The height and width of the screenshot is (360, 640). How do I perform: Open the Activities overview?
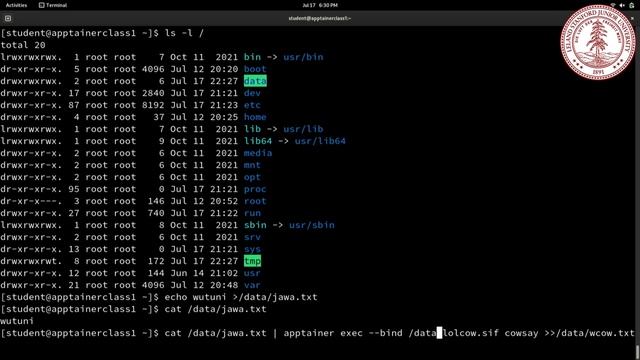tap(16, 5)
